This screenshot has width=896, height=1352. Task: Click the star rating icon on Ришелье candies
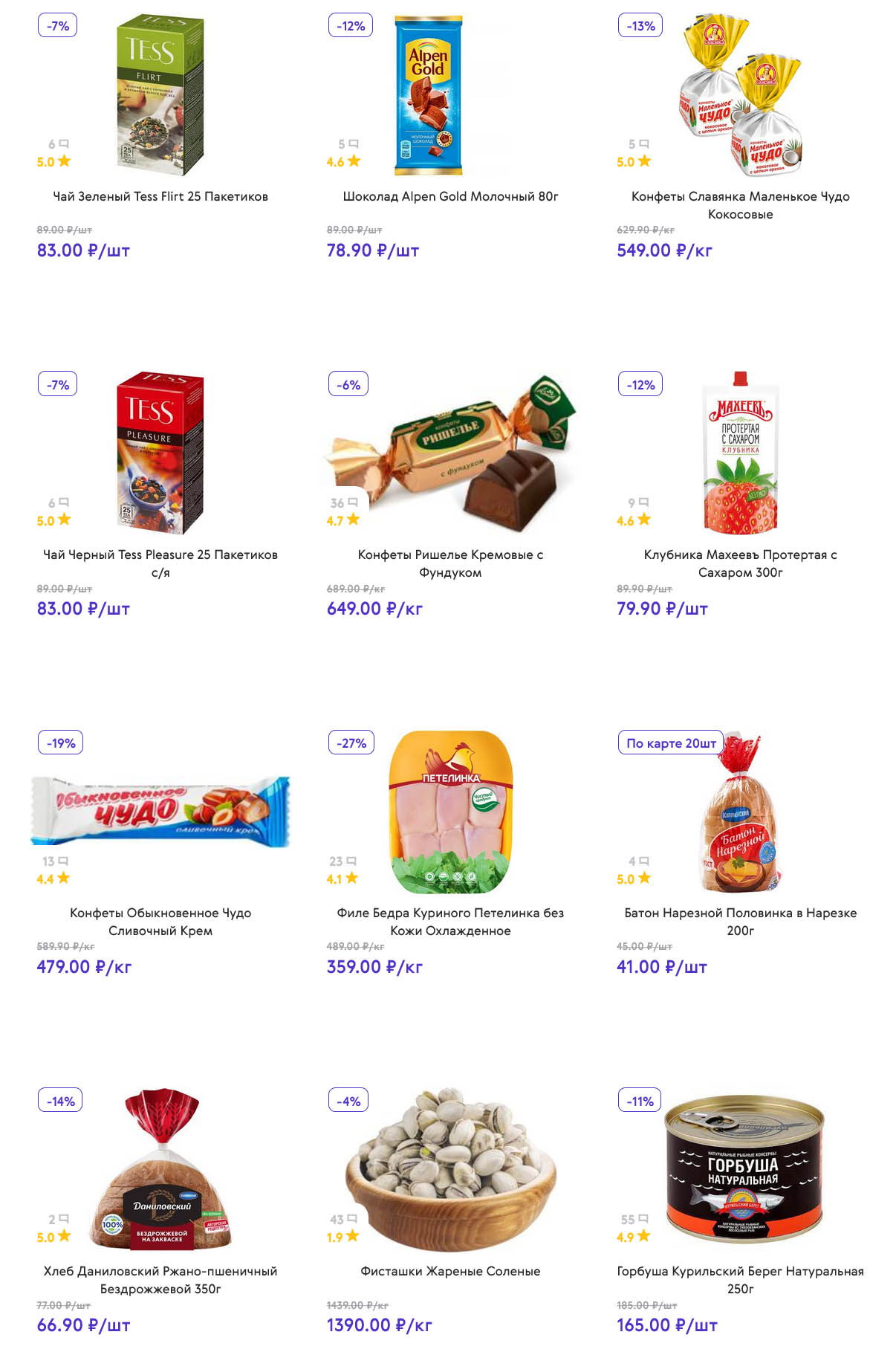coord(353,520)
